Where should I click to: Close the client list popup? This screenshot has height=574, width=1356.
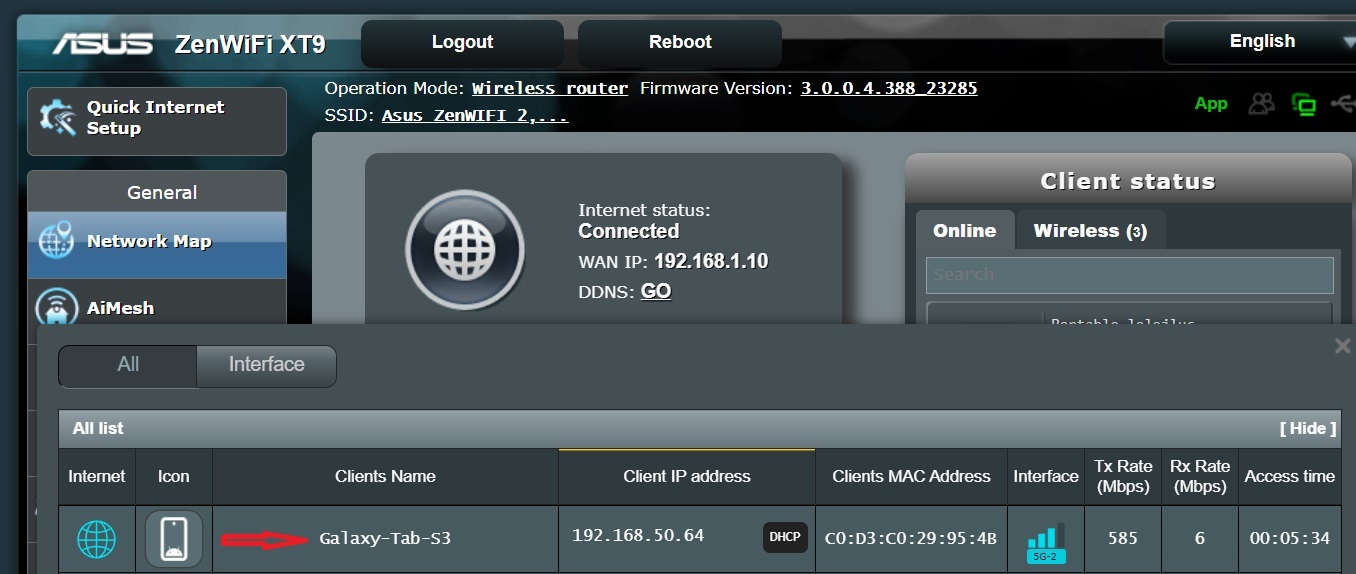(1342, 346)
